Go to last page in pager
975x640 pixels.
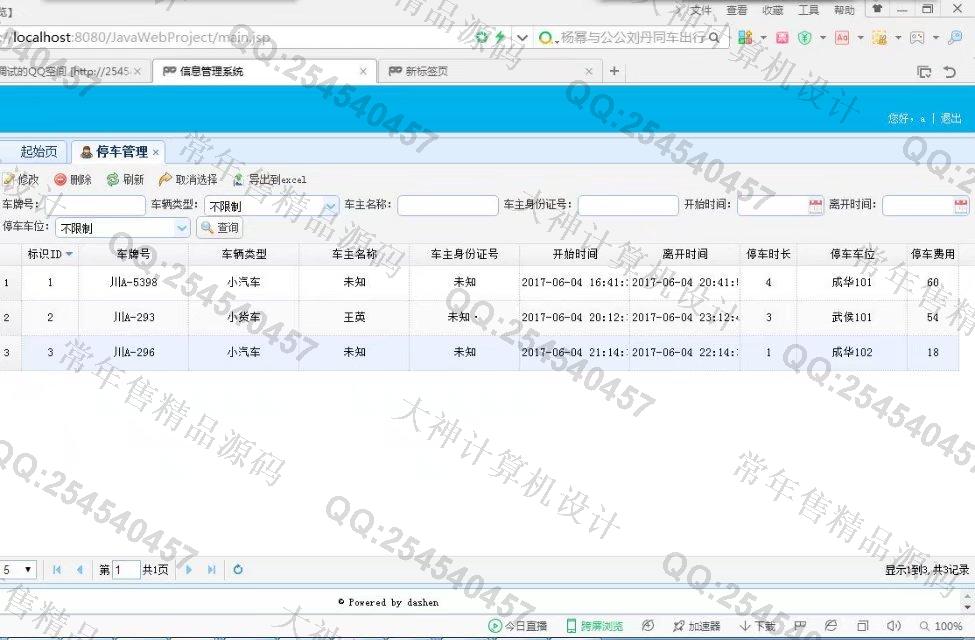tap(211, 570)
